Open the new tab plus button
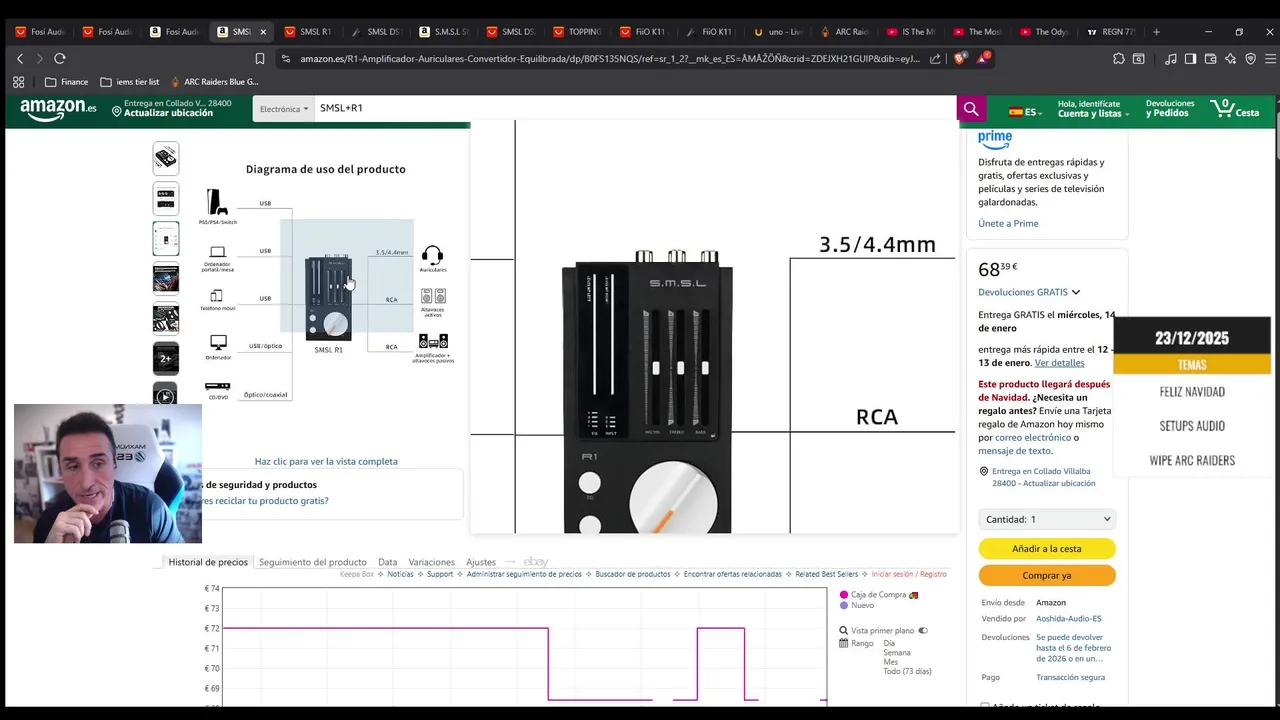This screenshot has height=720, width=1280. (x=1156, y=32)
